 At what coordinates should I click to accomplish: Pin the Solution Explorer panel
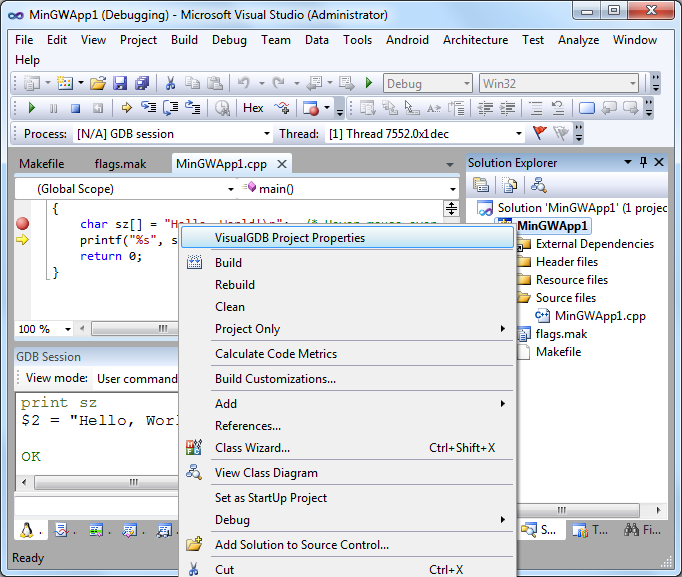point(643,163)
